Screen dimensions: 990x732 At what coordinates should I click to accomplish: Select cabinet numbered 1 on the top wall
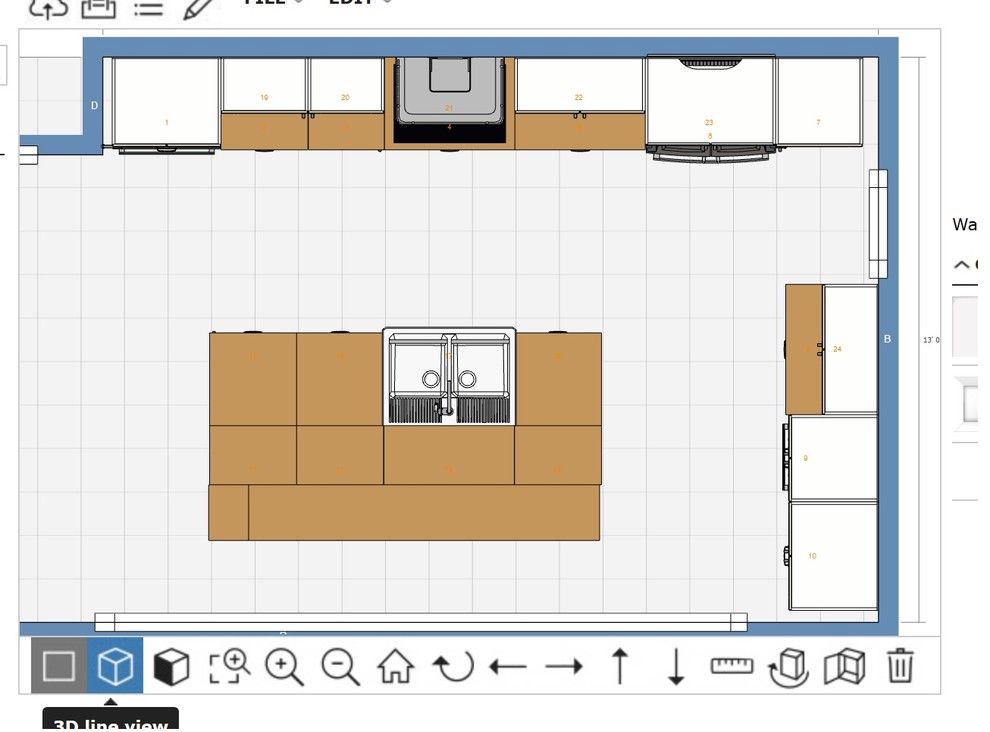[x=166, y=102]
